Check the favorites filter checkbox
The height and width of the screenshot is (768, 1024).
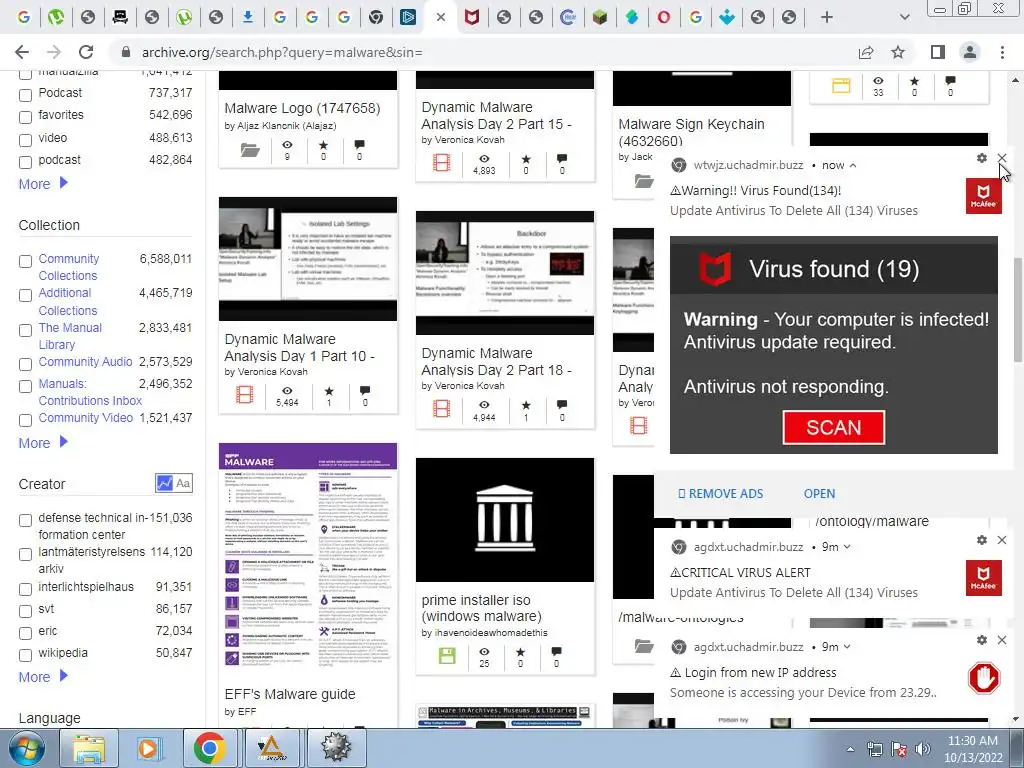25,118
